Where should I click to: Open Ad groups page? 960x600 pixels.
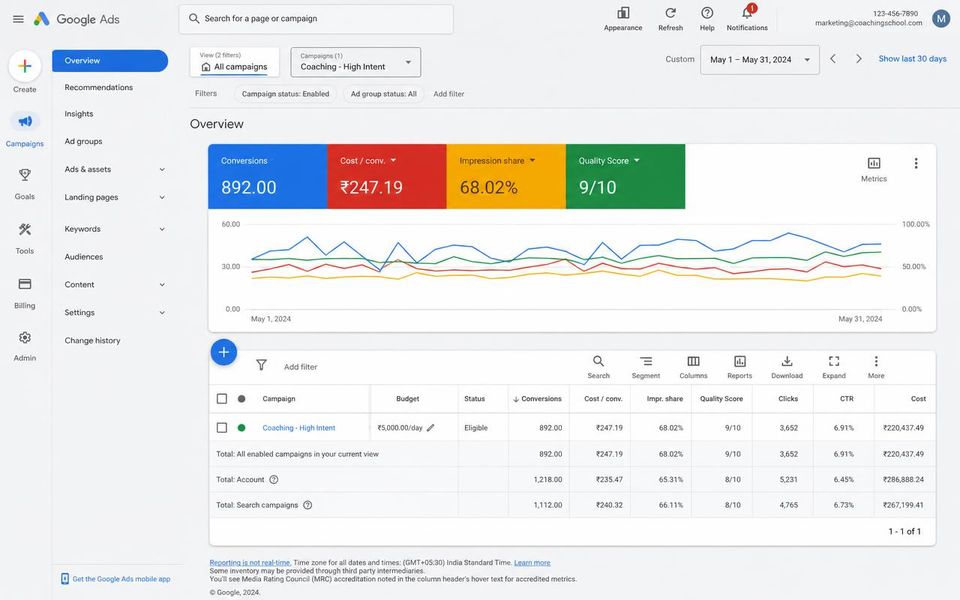[83, 141]
